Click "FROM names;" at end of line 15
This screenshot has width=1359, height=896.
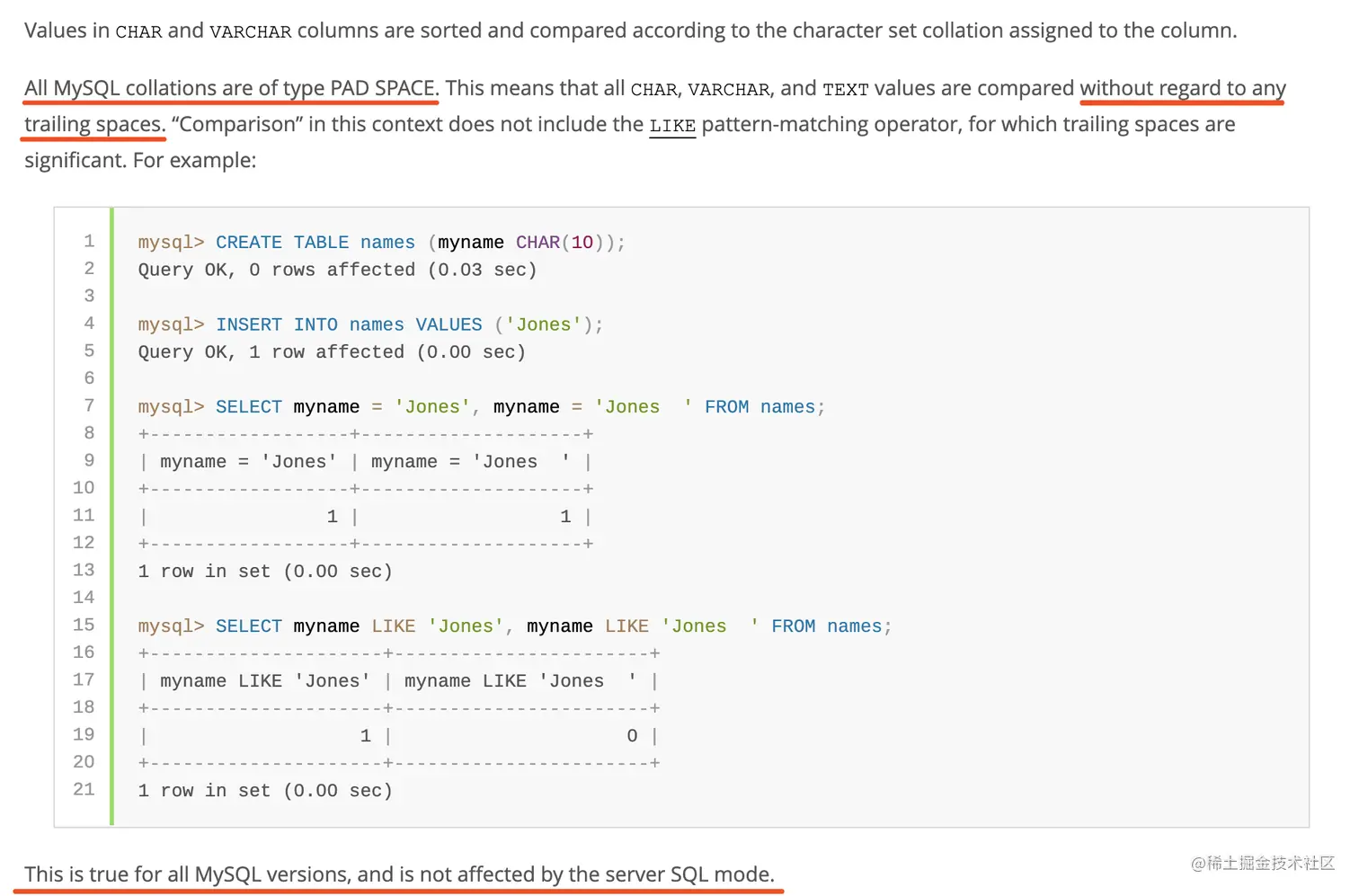[x=831, y=626]
